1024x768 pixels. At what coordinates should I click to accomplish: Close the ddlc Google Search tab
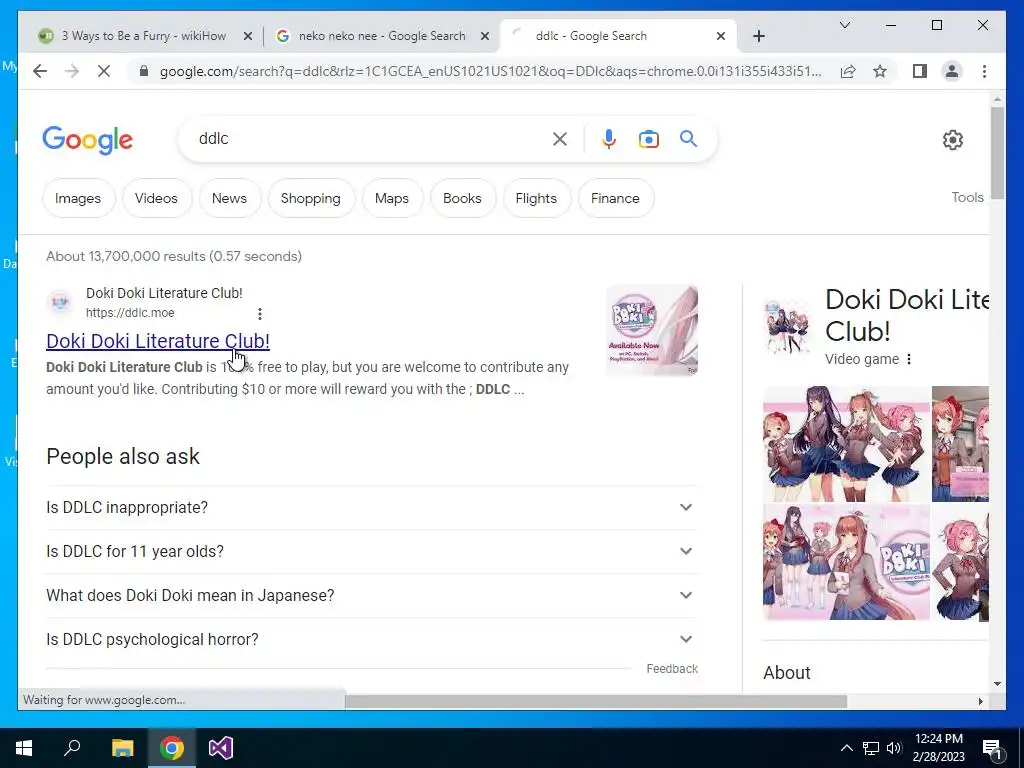720,36
